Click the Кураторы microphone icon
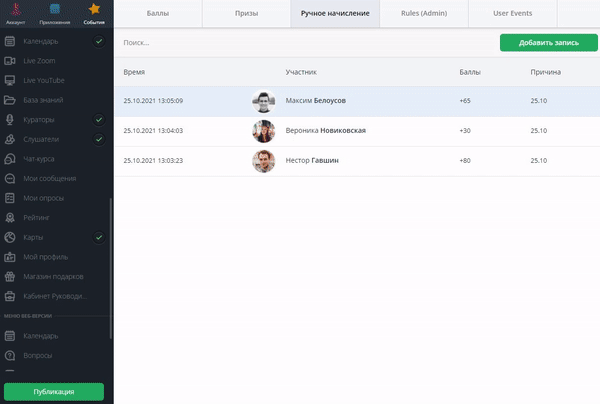The width and height of the screenshot is (600, 404). click(x=10, y=120)
